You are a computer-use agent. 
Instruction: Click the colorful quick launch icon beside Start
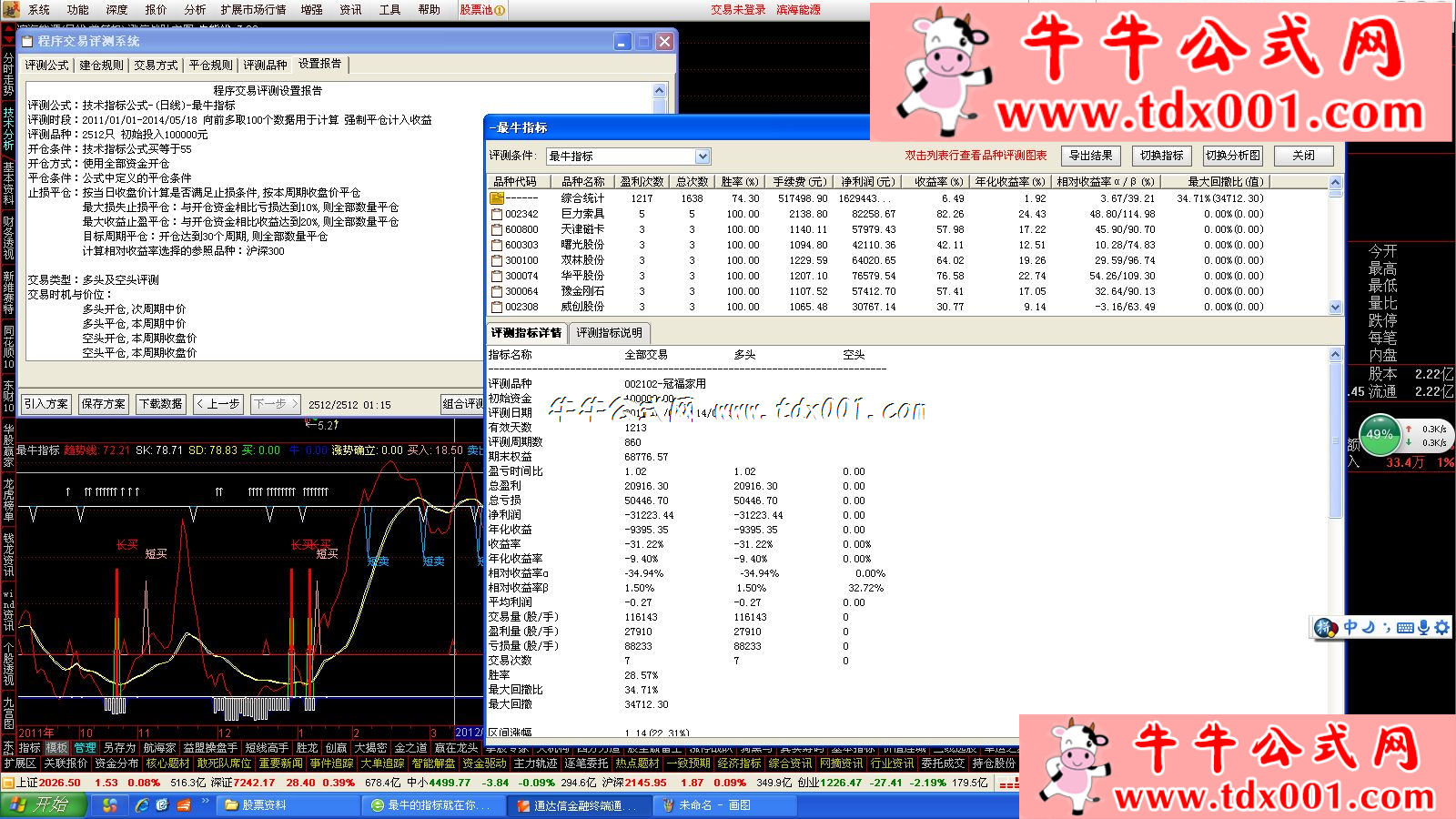(109, 805)
